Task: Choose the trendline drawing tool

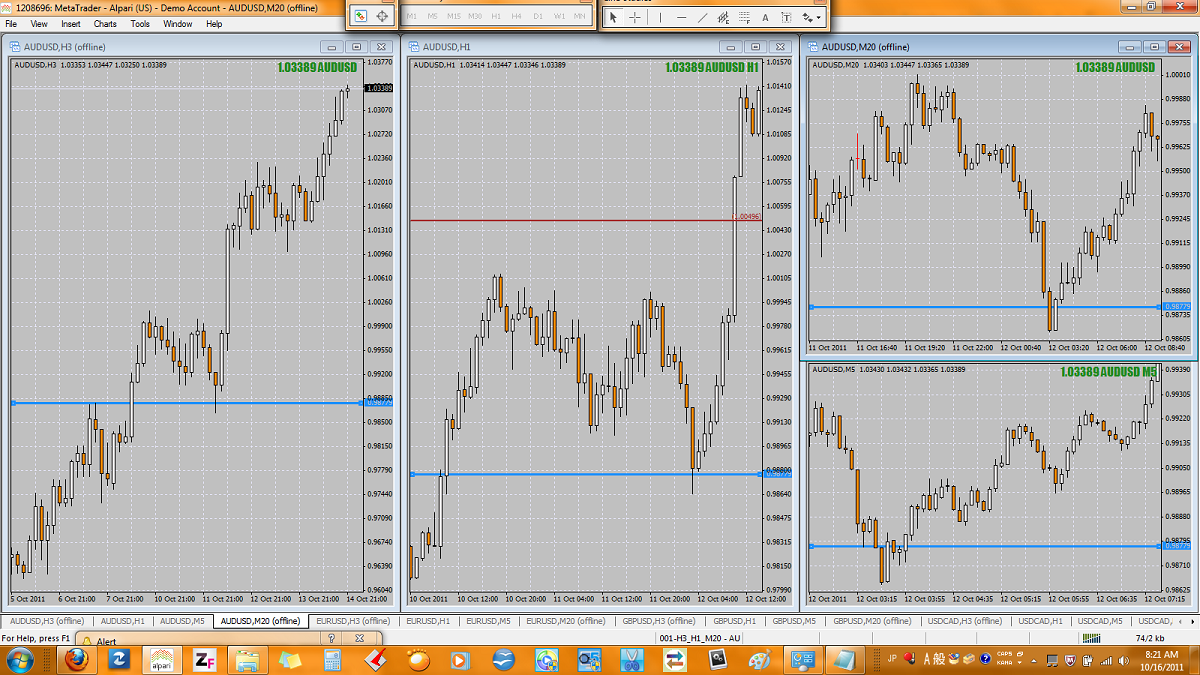Action: (703, 17)
